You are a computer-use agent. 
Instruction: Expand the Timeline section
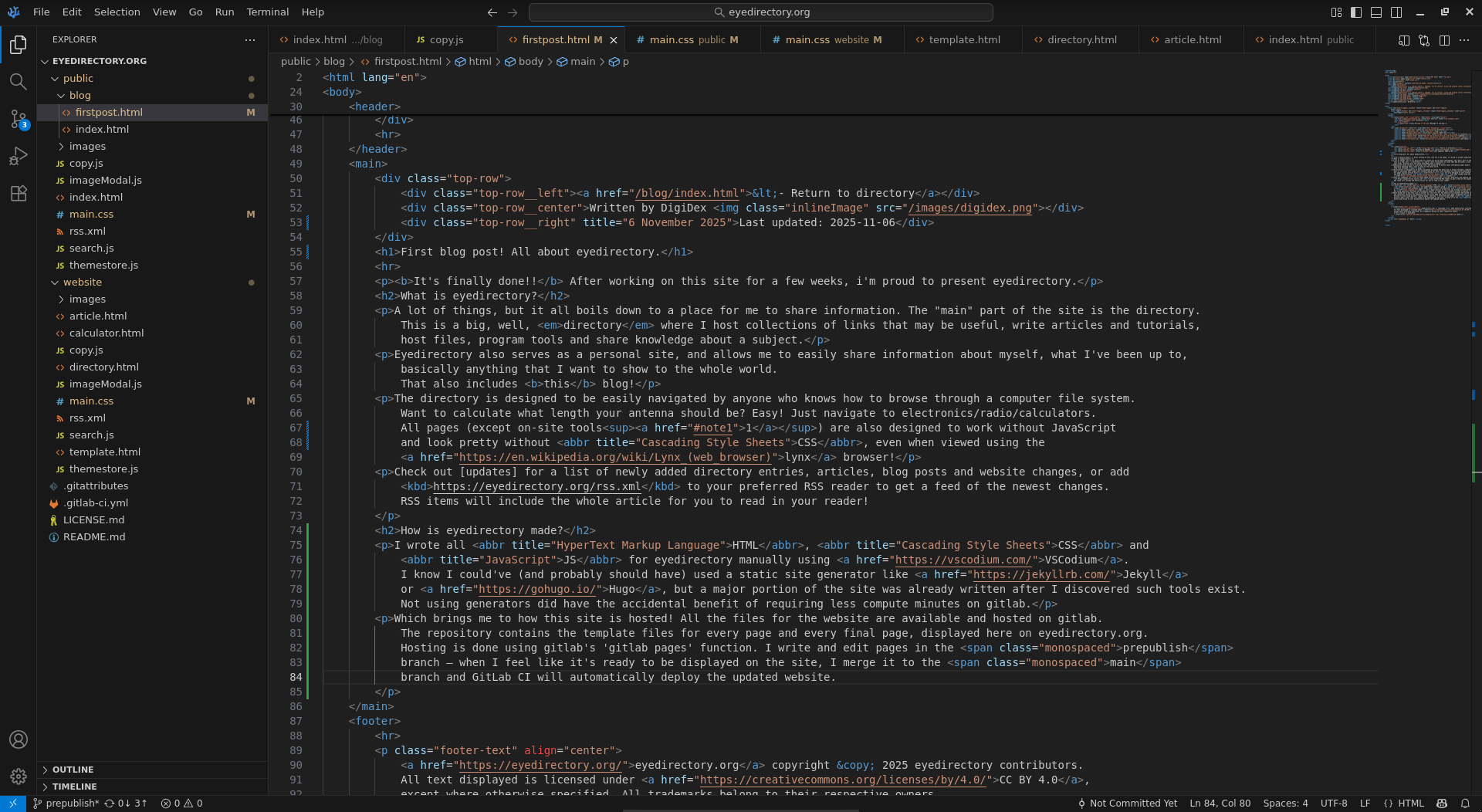click(75, 787)
